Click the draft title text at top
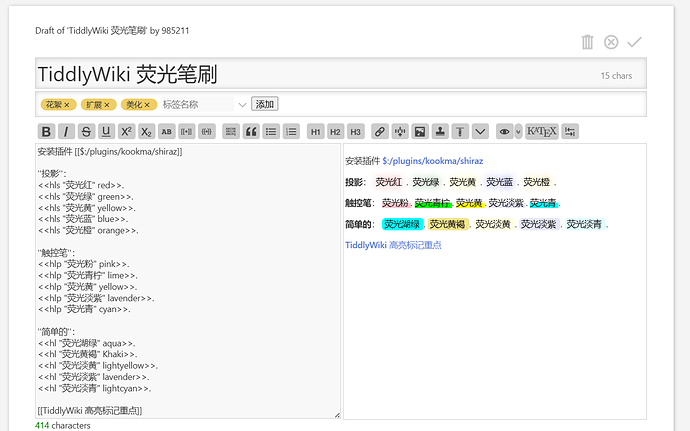Viewport: 690px width, 431px height. (x=112, y=31)
